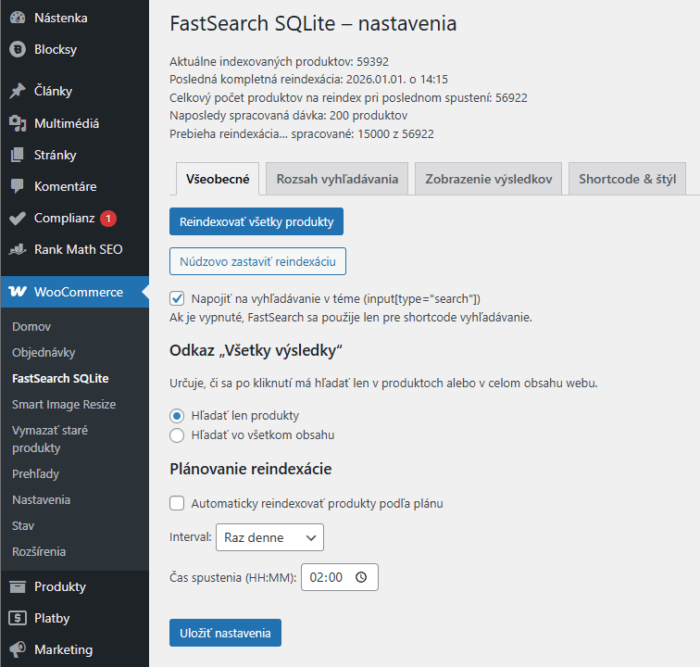Image resolution: width=700 pixels, height=667 pixels.
Task: Click the WooCommerce logo icon
Action: pyautogui.click(x=17, y=292)
